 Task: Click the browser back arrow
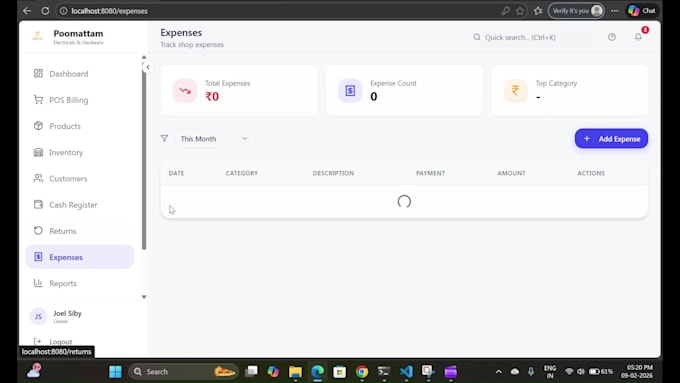pyautogui.click(x=27, y=11)
